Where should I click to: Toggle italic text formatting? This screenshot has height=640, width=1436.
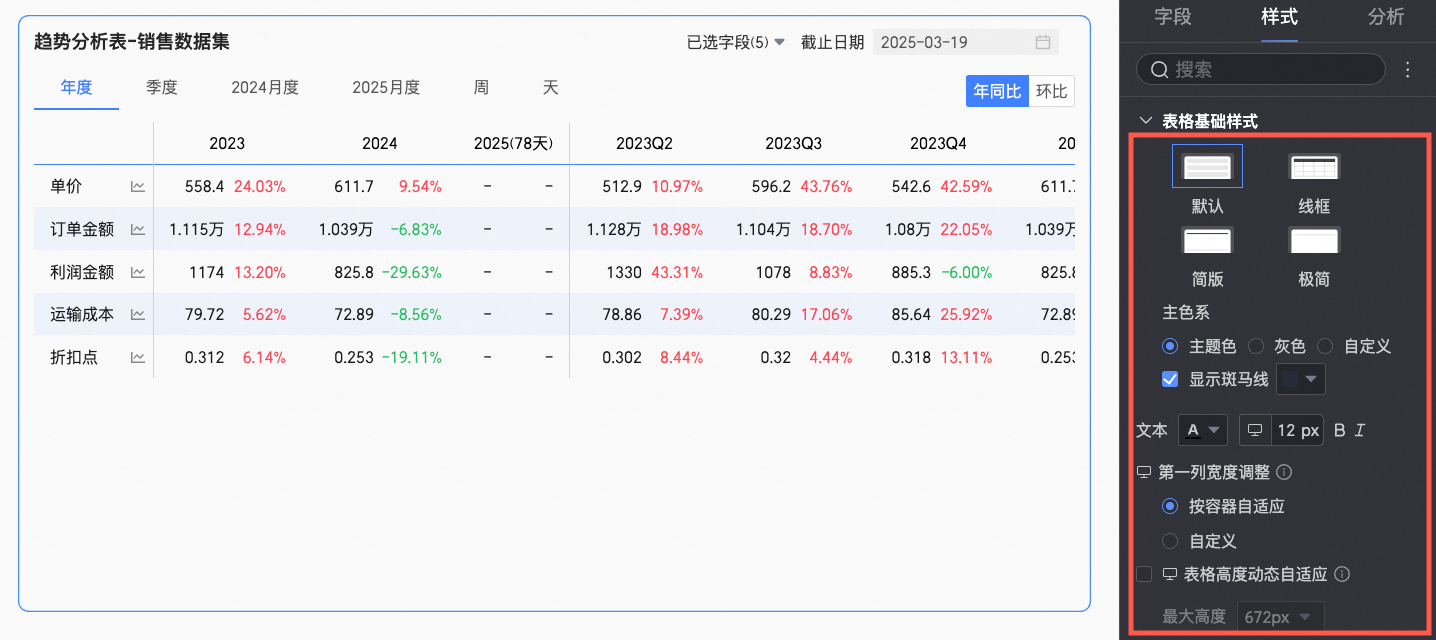(x=1360, y=430)
